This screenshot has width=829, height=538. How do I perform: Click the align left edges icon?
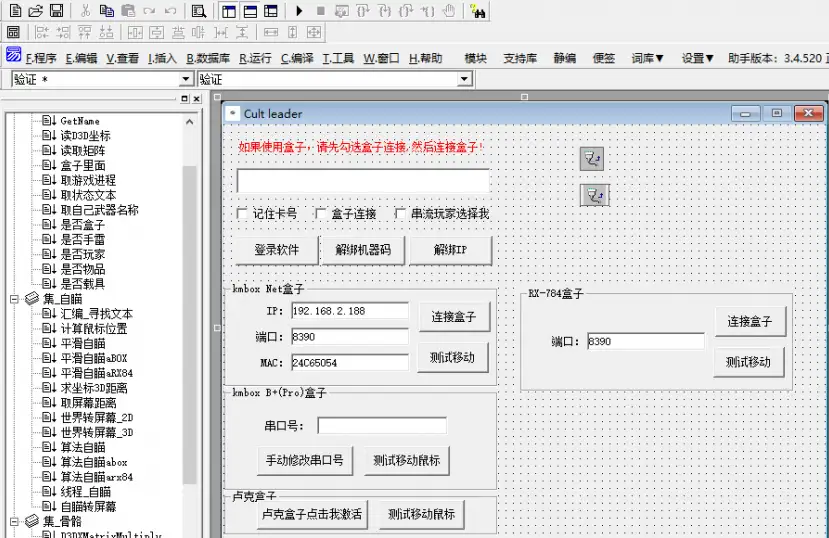[42, 32]
